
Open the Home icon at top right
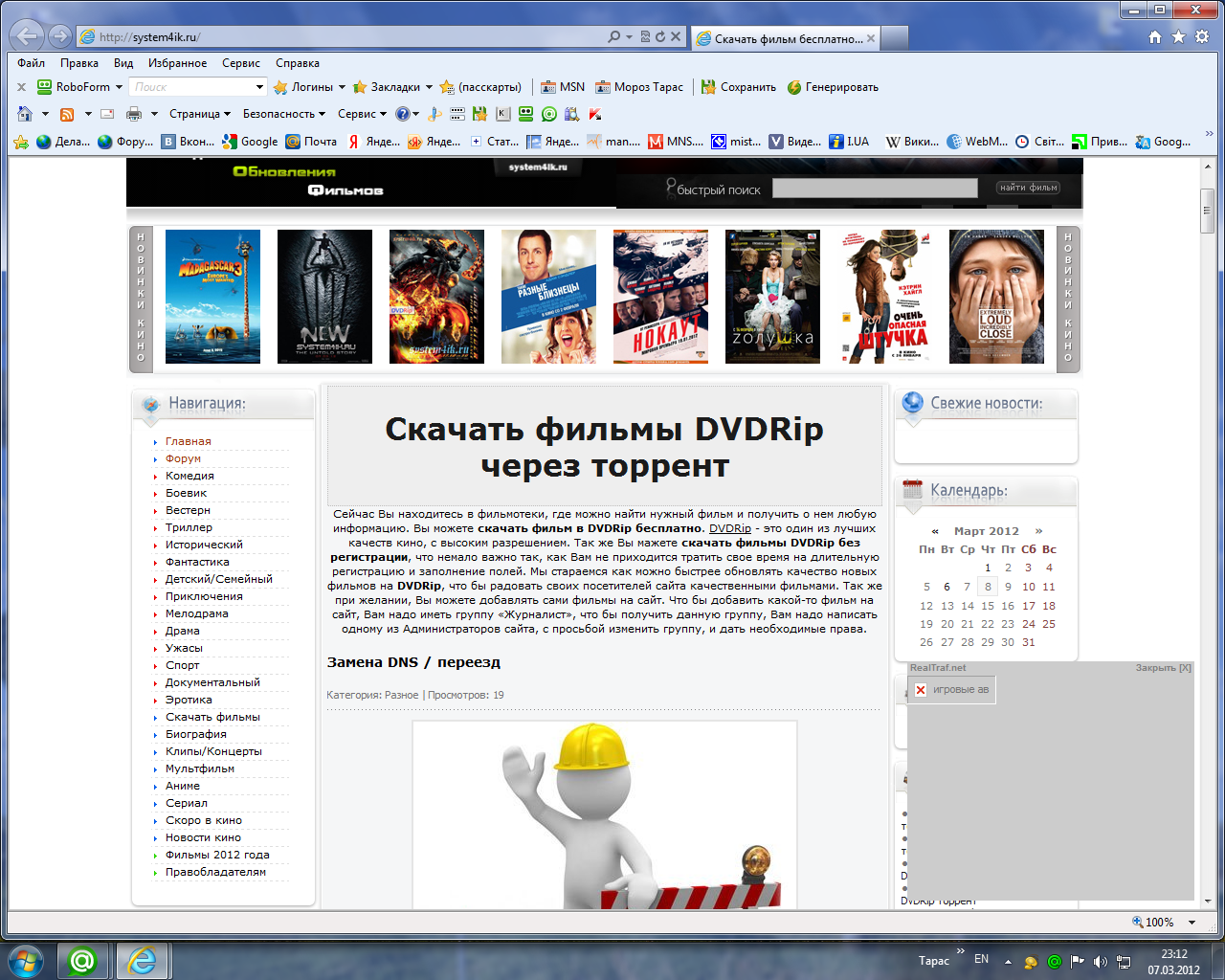(x=1155, y=36)
